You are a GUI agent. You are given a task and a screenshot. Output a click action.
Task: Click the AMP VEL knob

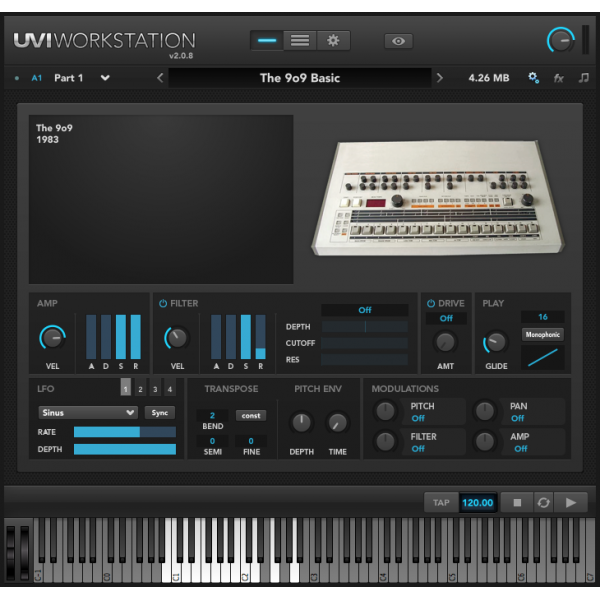[x=52, y=338]
